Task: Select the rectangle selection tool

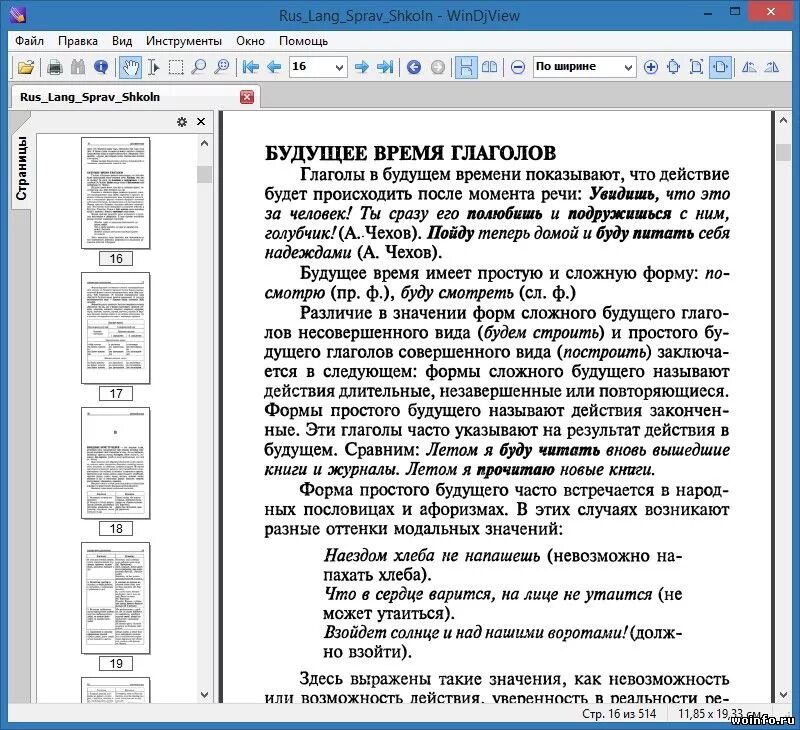Action: pyautogui.click(x=176, y=67)
